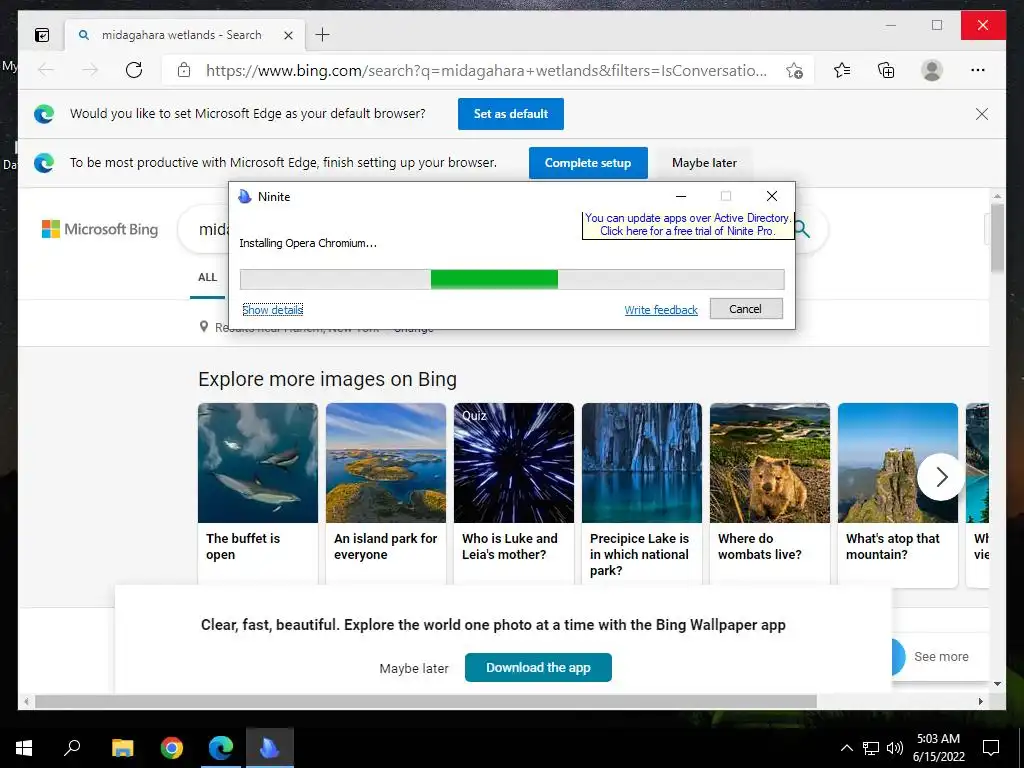Open Google Chrome from taskbar
The image size is (1024, 768).
click(172, 748)
